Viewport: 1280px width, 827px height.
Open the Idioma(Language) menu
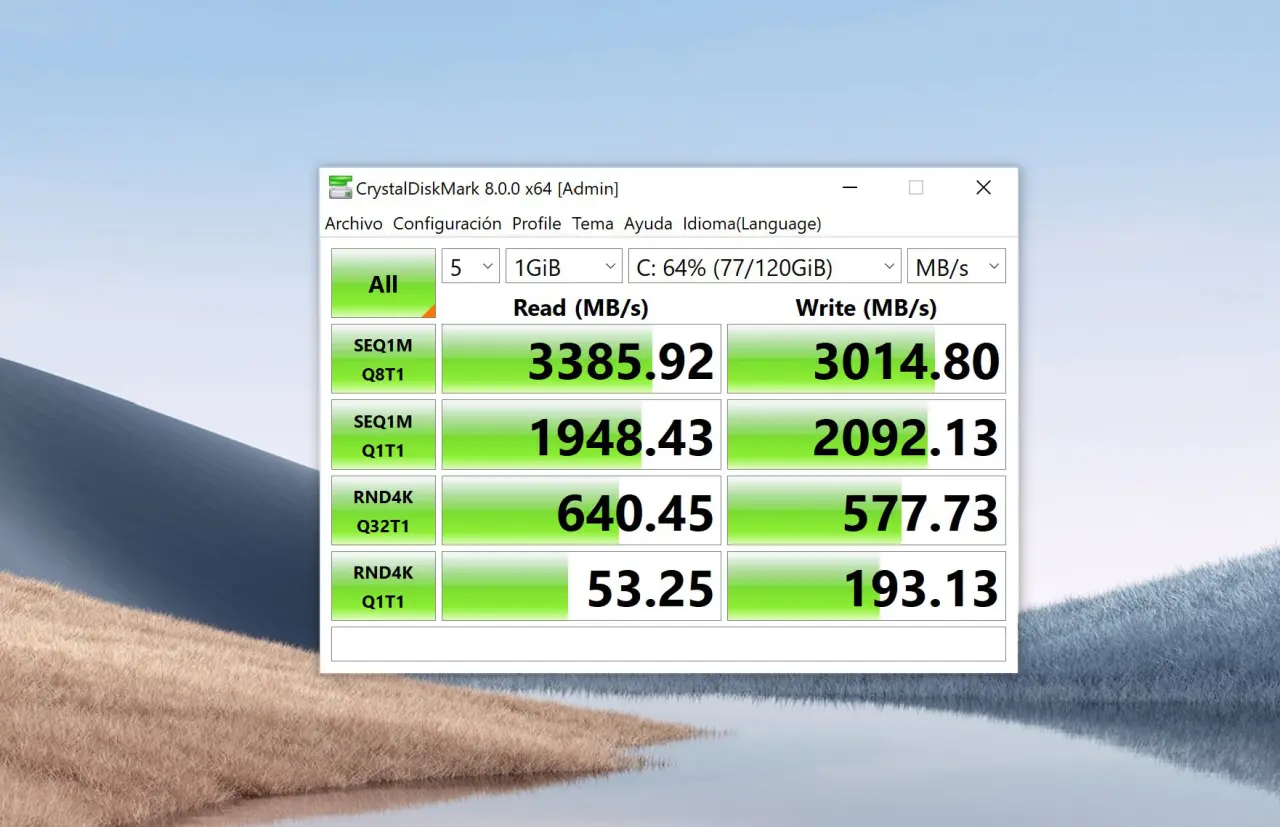click(x=751, y=224)
